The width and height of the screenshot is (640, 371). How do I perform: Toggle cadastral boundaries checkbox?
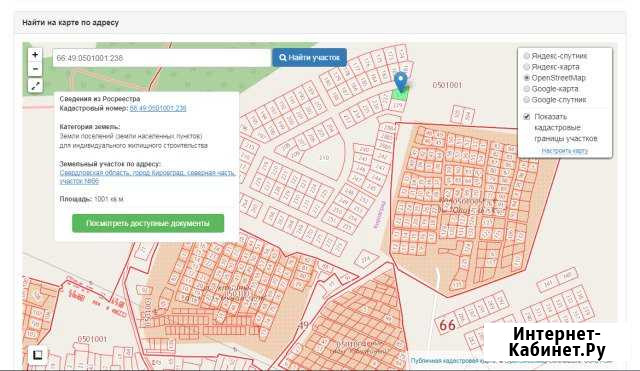(x=527, y=117)
